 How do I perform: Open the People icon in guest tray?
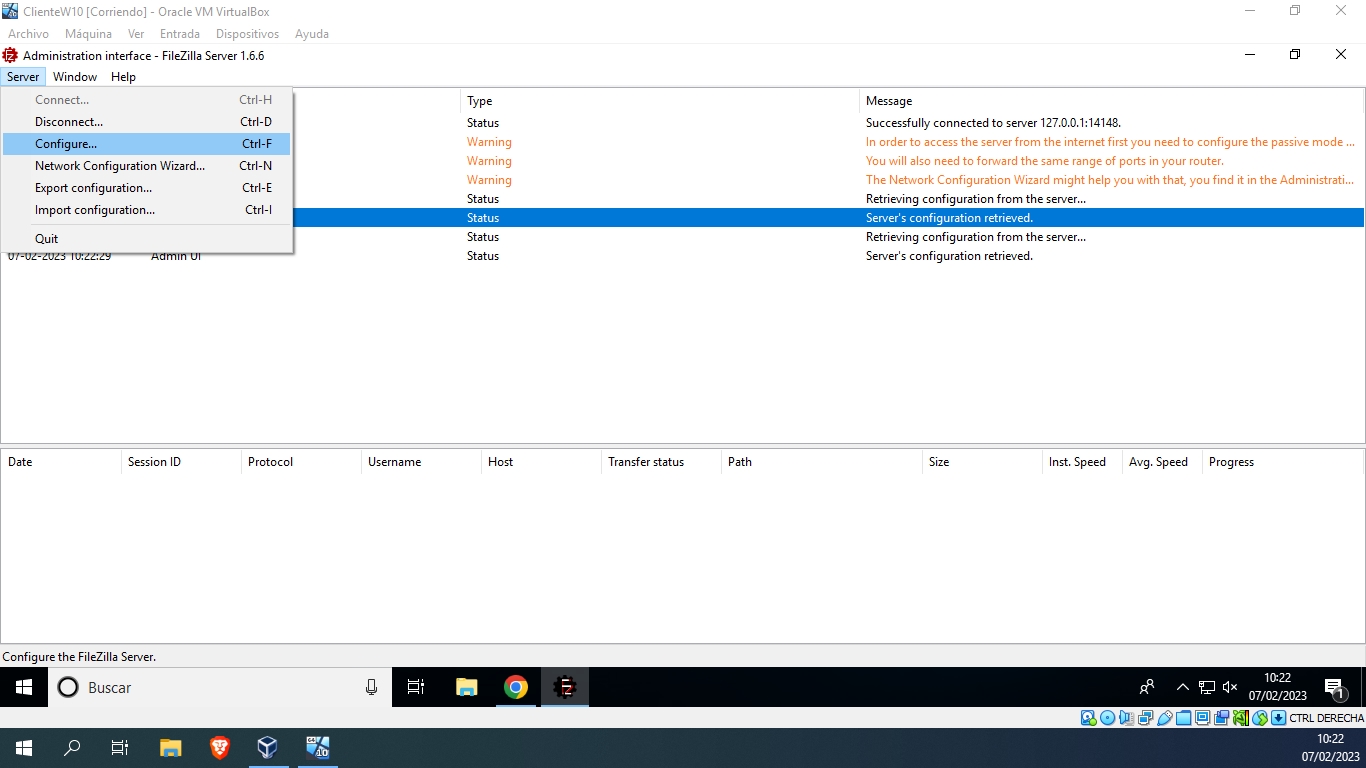tap(1147, 687)
